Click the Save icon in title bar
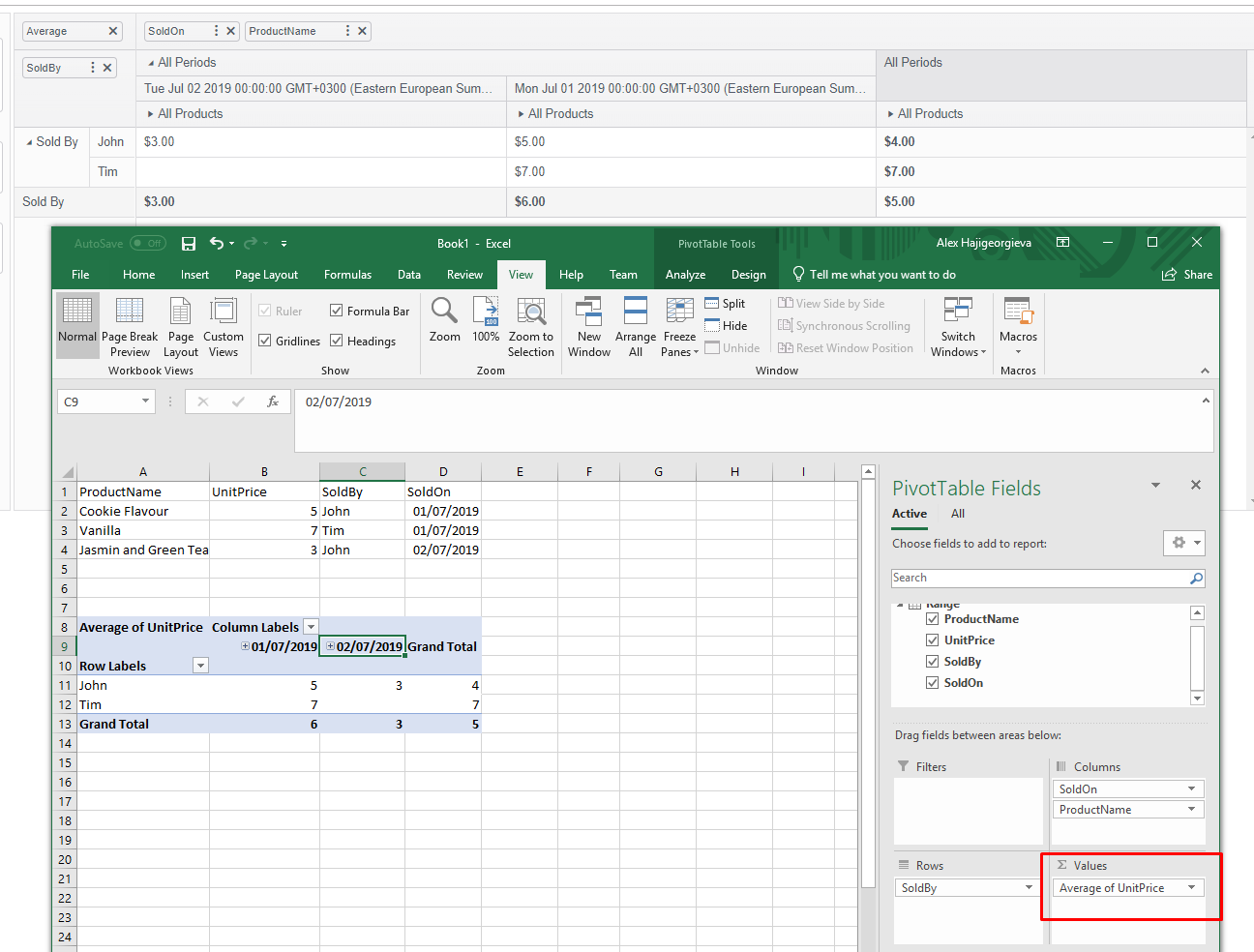This screenshot has height=952, width=1254. (189, 244)
